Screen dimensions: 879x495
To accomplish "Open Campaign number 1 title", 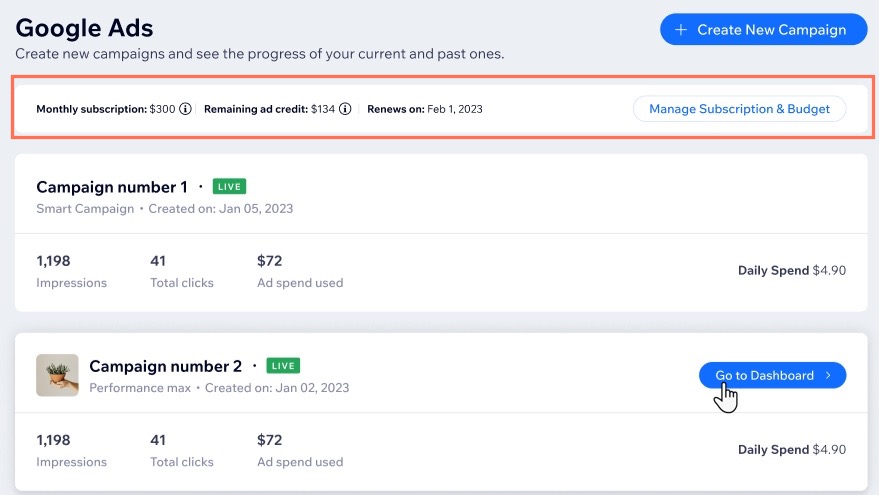I will click(x=112, y=187).
